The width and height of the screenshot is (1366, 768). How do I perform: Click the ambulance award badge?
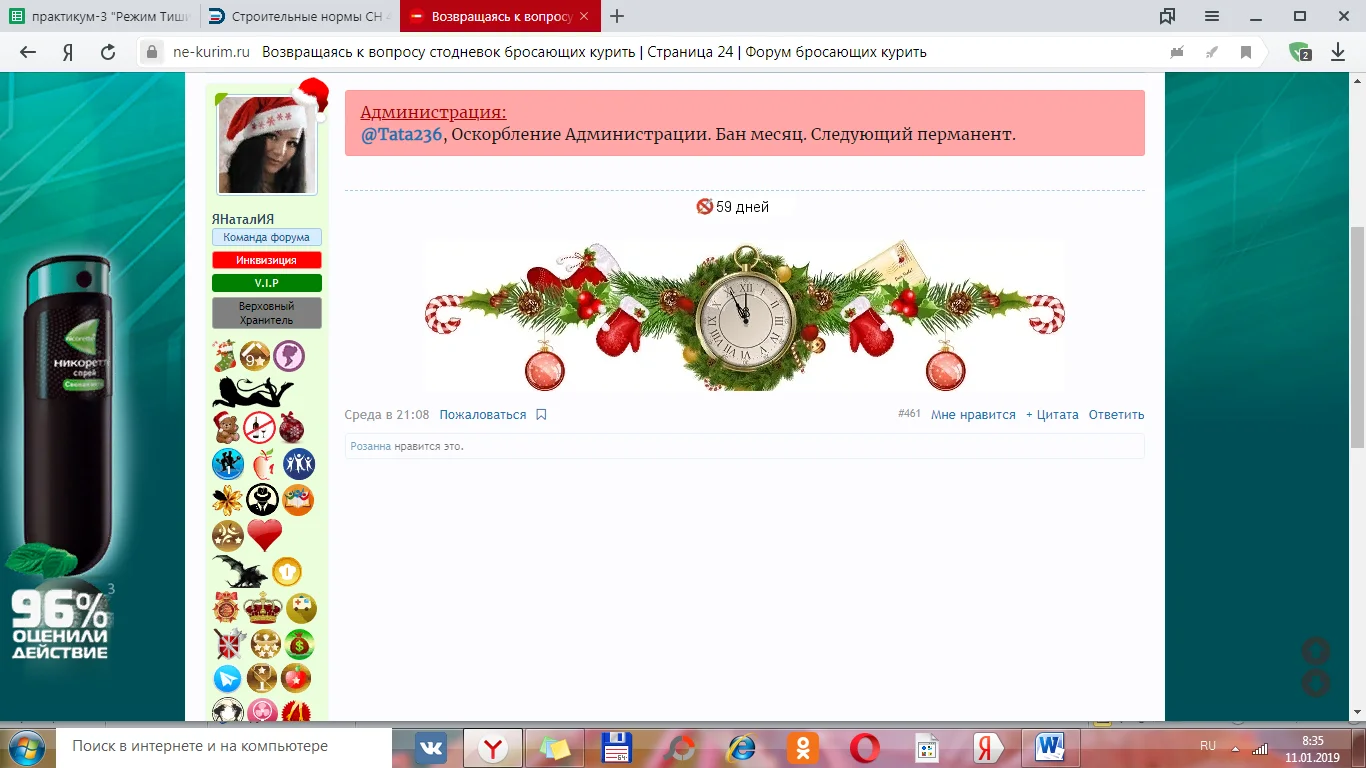(301, 608)
